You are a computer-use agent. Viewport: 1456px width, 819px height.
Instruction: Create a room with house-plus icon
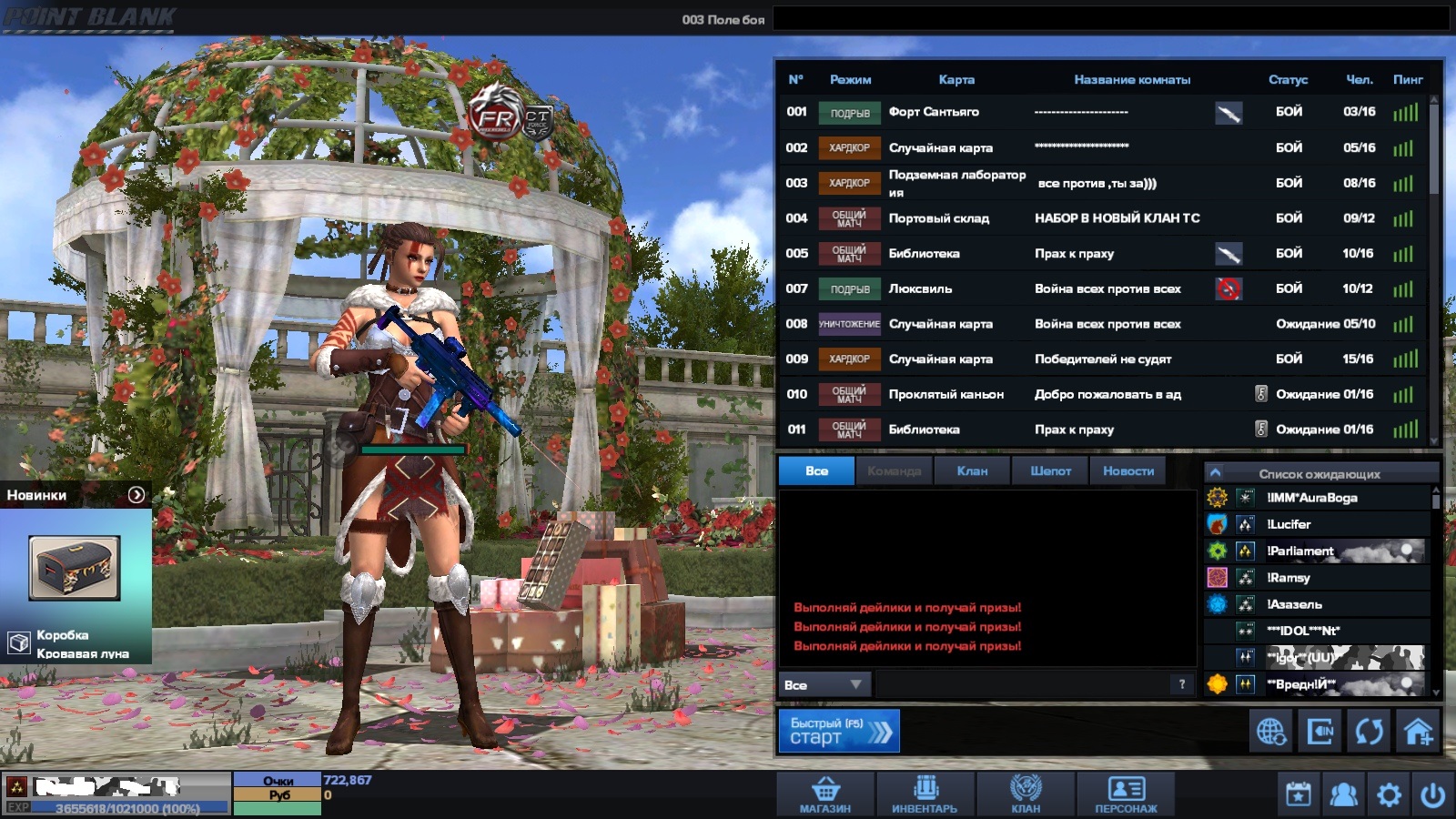[1419, 732]
